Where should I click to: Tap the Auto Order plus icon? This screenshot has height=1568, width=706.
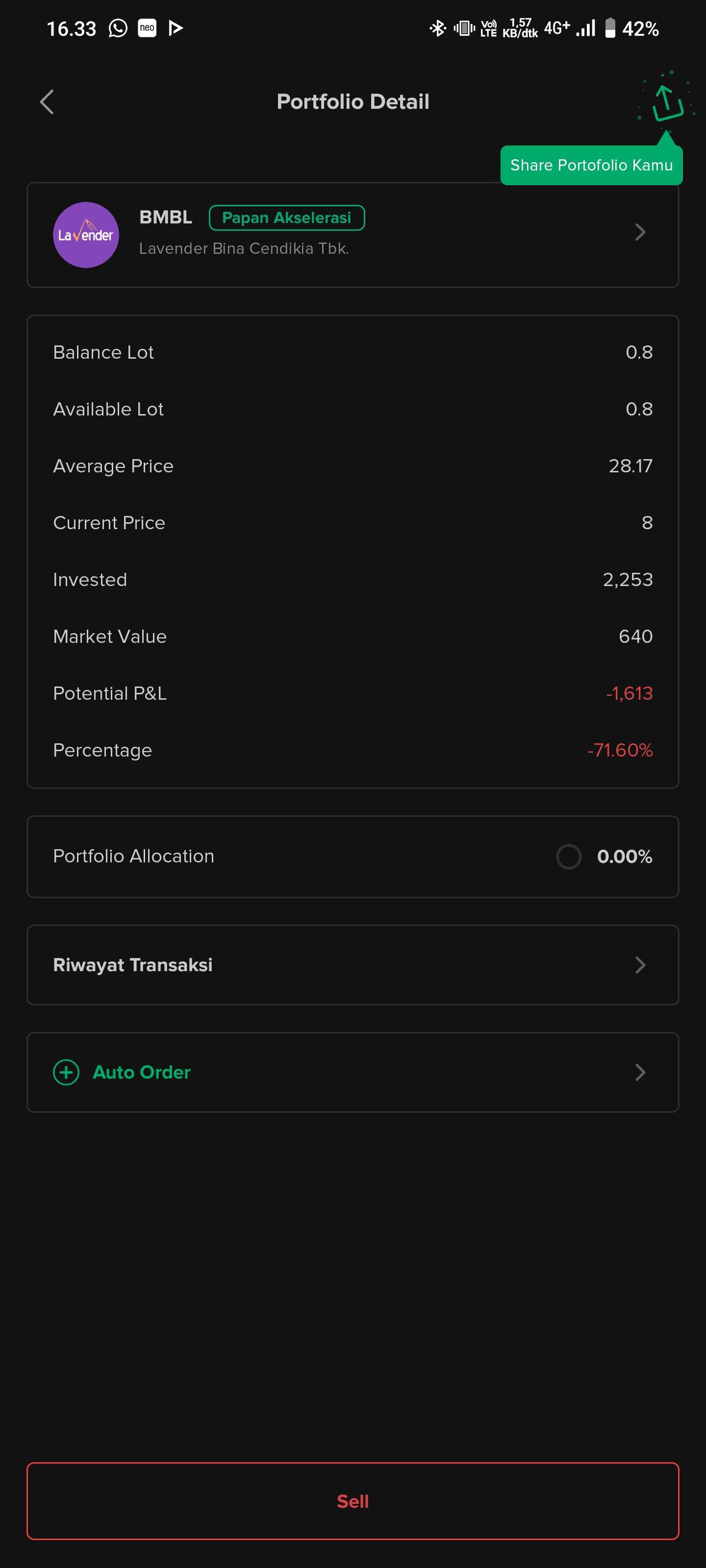(x=66, y=1072)
